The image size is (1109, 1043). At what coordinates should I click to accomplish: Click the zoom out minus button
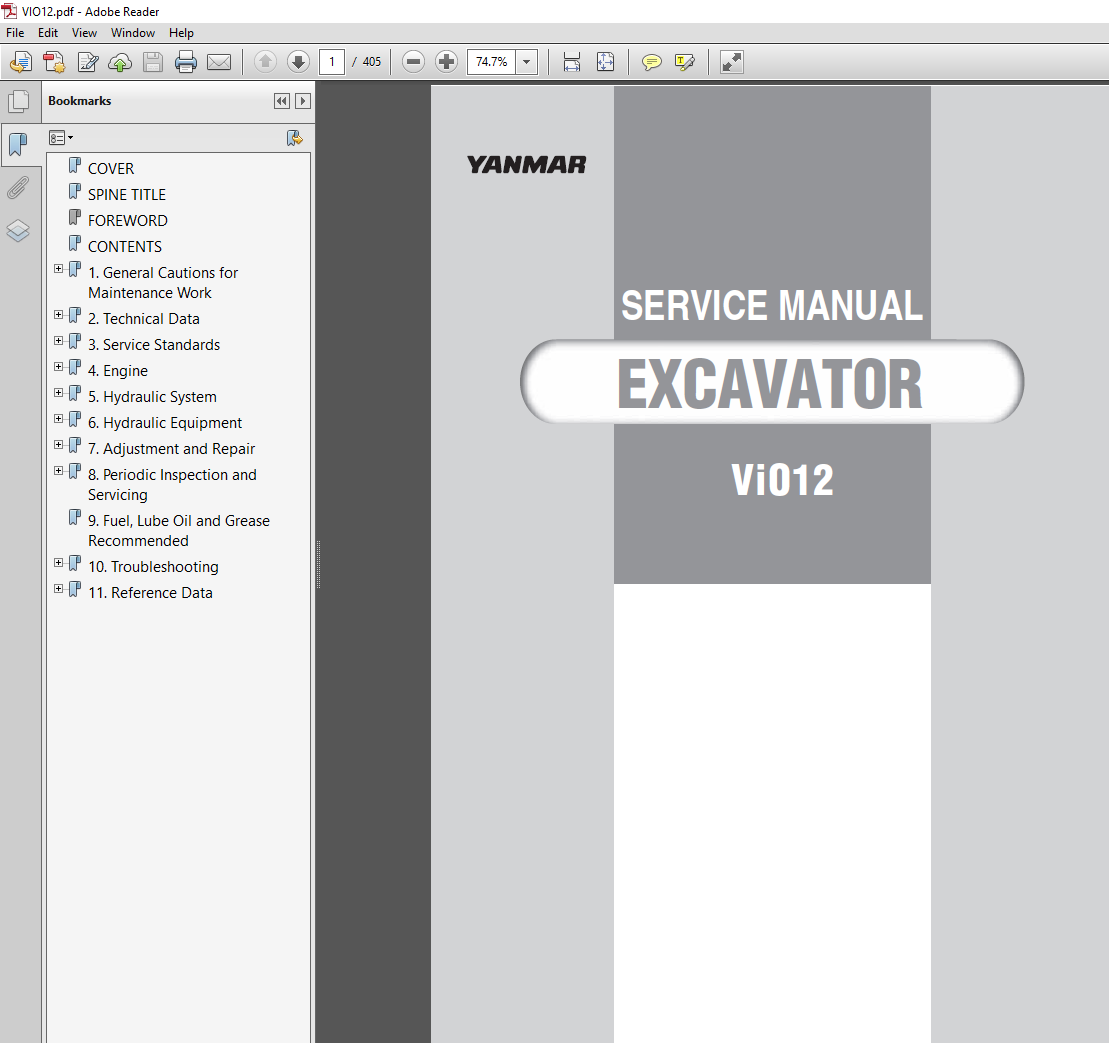(x=413, y=62)
